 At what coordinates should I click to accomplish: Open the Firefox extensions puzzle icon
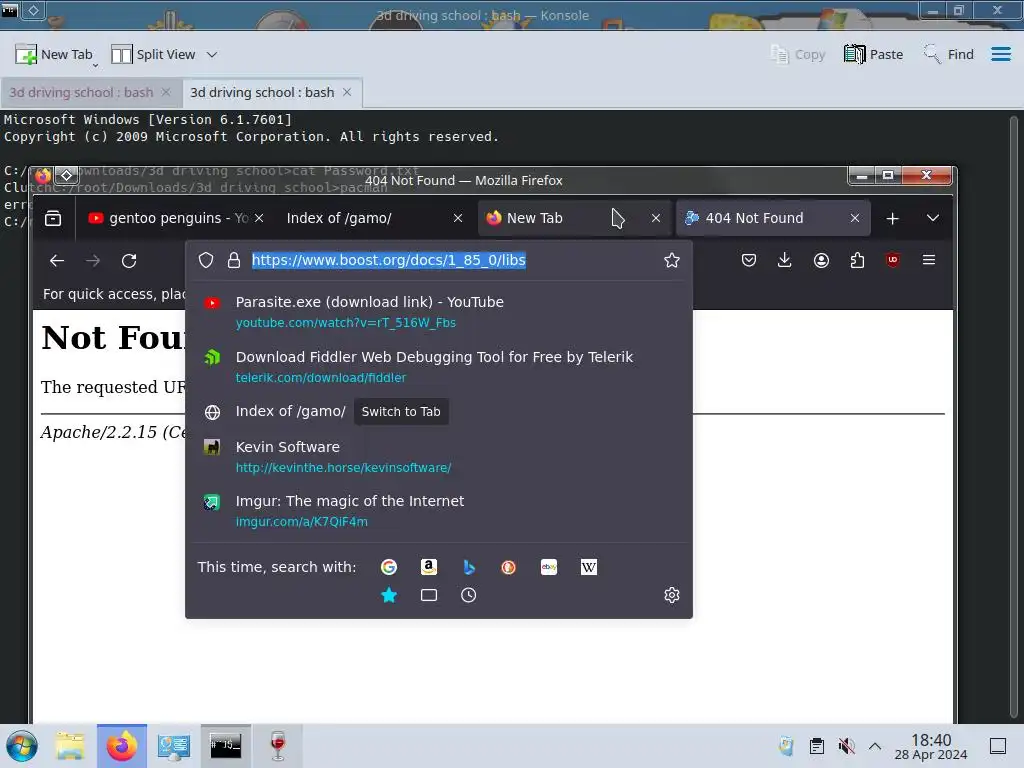pos(857,261)
